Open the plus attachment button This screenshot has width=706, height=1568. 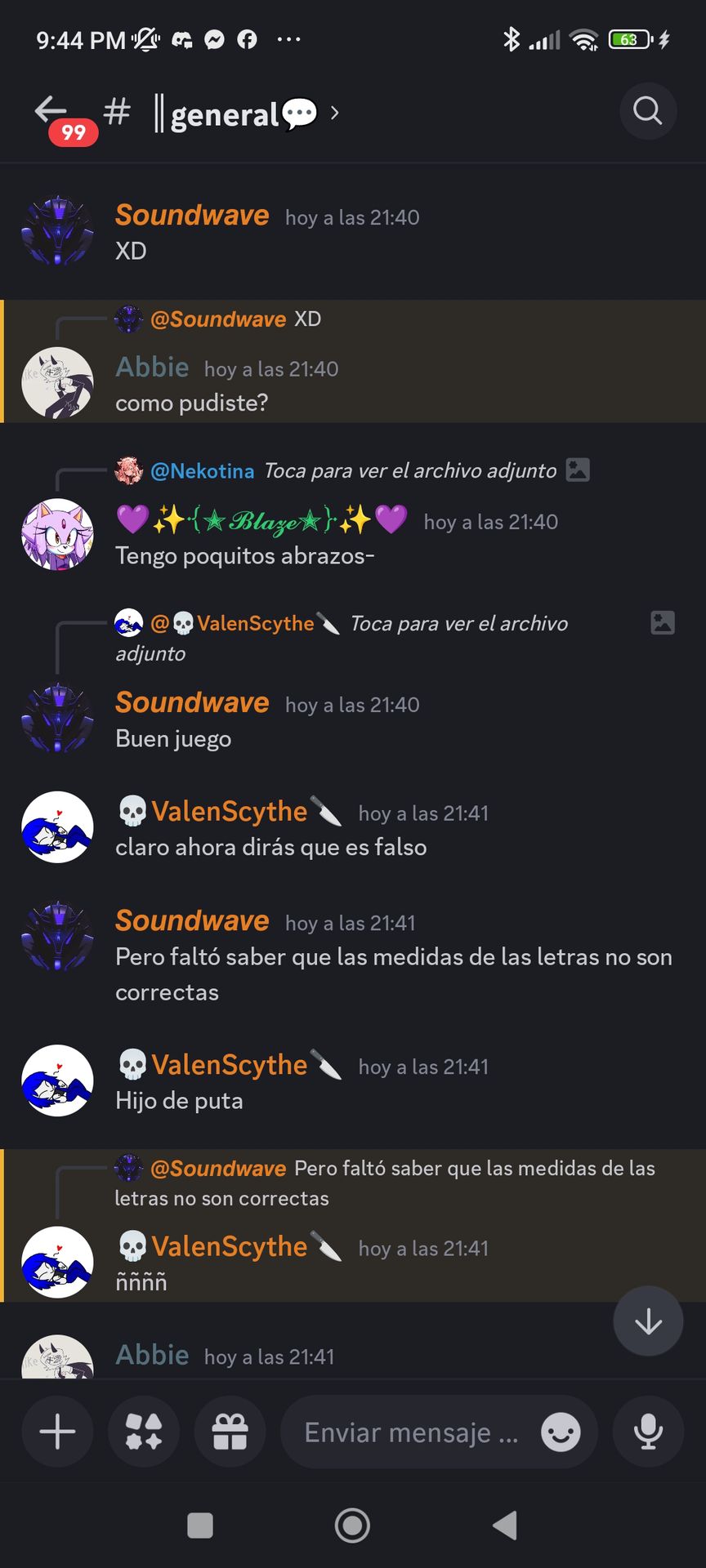click(x=57, y=1432)
